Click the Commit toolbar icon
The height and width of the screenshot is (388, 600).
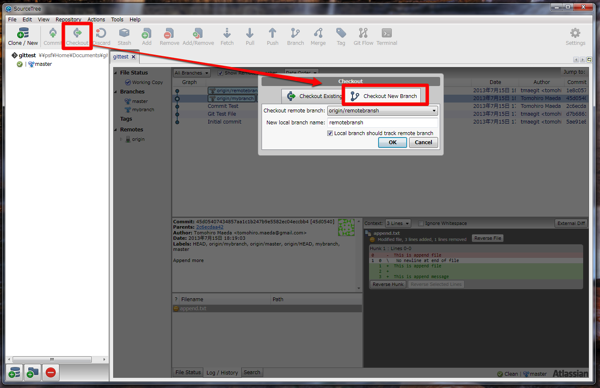click(x=52, y=36)
